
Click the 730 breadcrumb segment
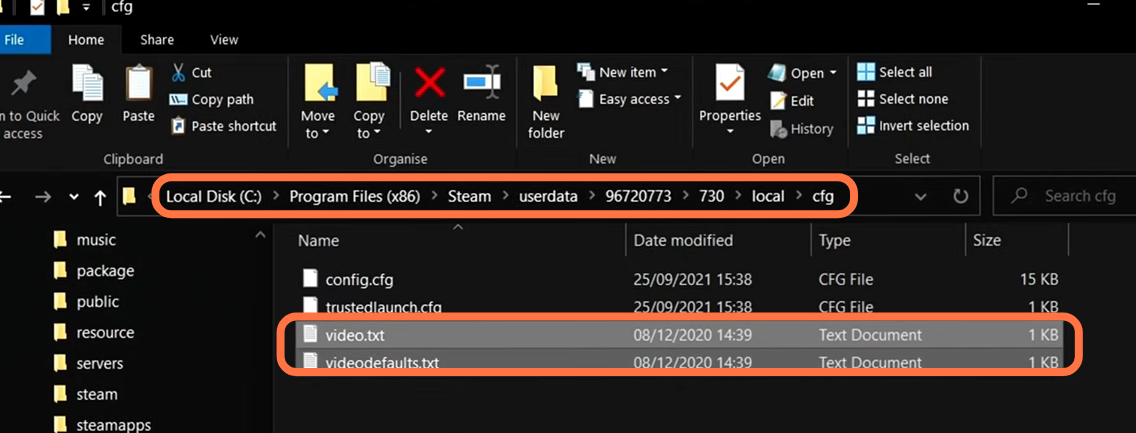(712, 196)
